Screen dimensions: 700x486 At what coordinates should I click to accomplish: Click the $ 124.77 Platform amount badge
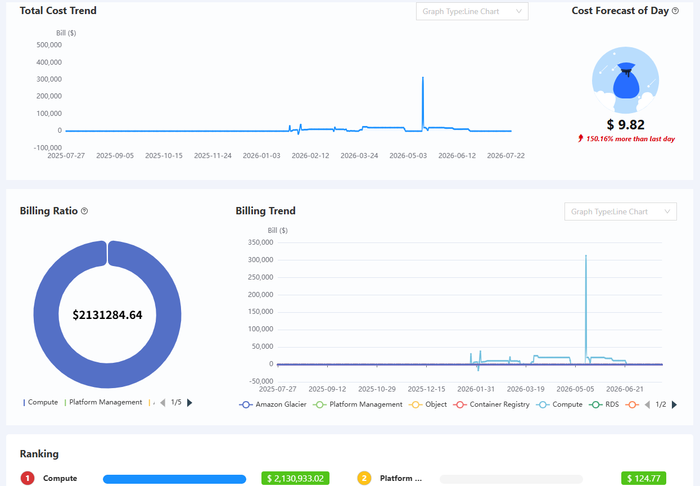coord(643,478)
